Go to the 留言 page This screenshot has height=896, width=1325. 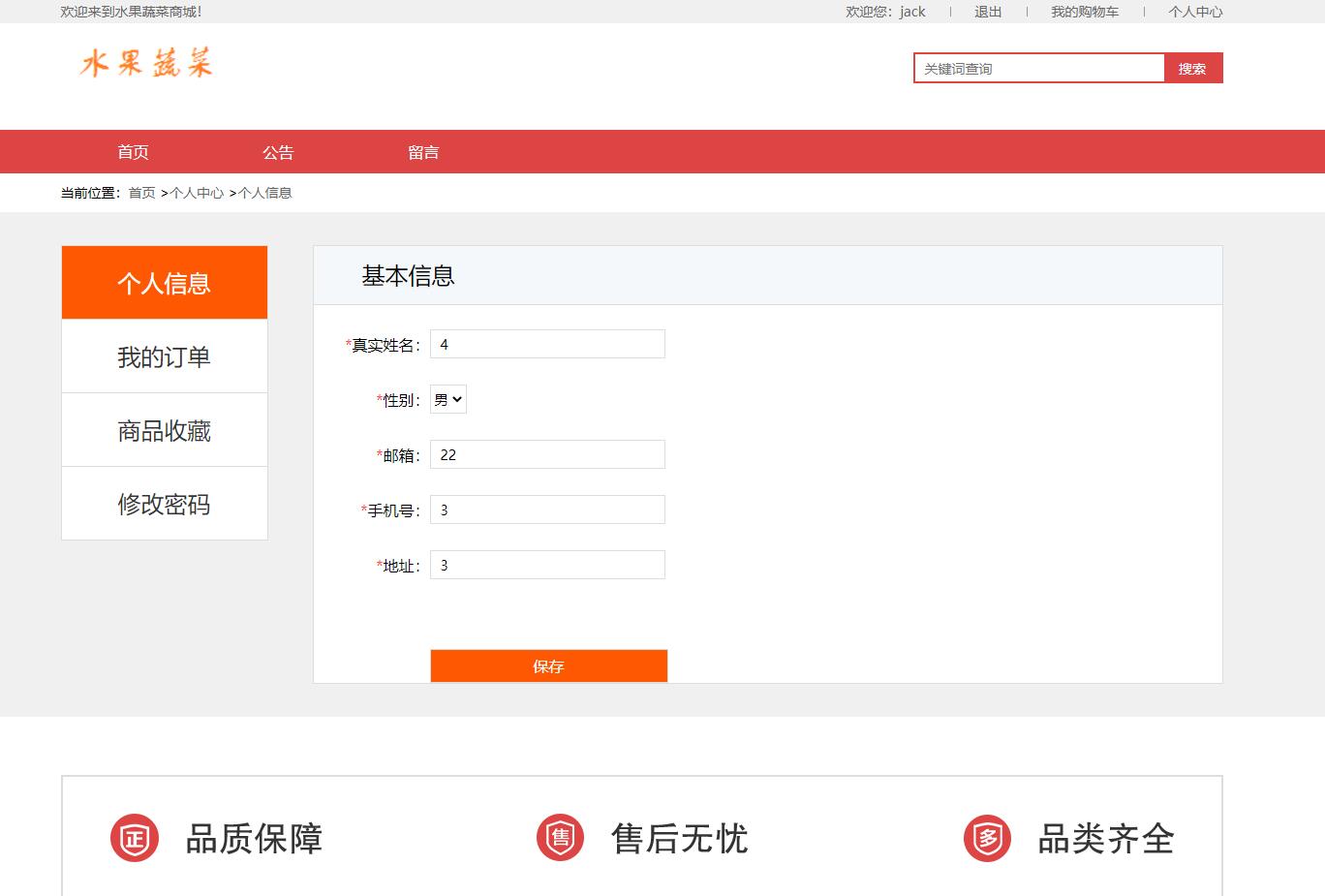(x=423, y=152)
